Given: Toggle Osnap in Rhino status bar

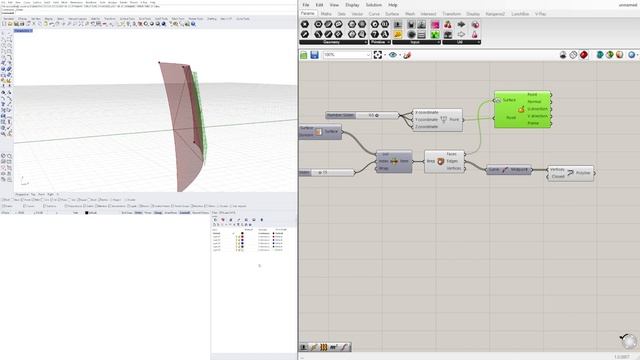Looking at the screenshot, I should tap(158, 213).
